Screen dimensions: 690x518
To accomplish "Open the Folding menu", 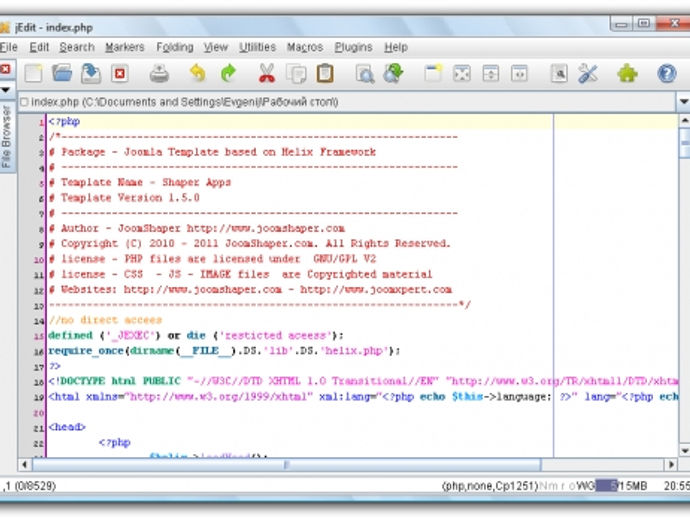I will coord(175,47).
